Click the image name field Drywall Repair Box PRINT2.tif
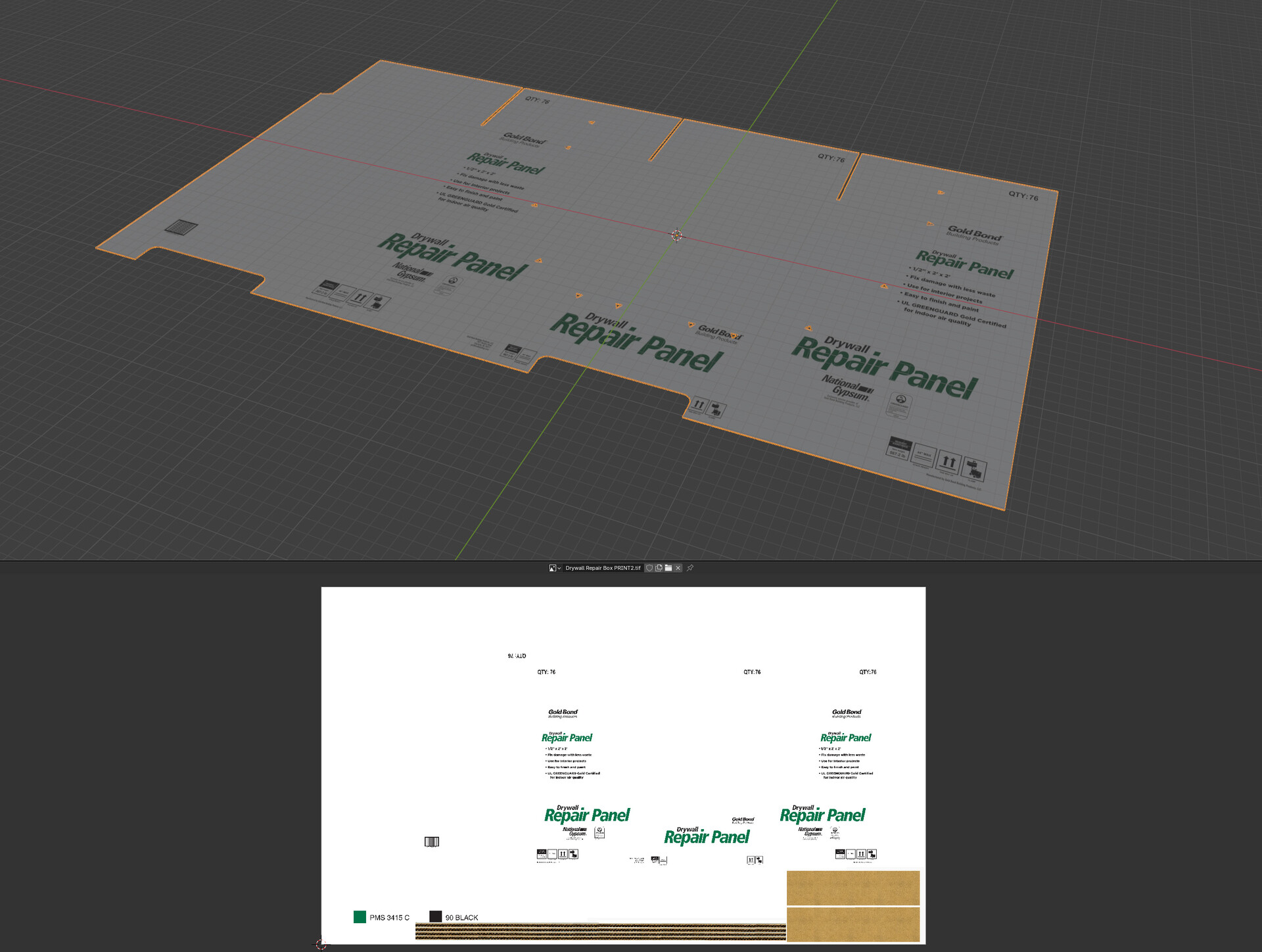The width and height of the screenshot is (1262, 952). pos(603,568)
